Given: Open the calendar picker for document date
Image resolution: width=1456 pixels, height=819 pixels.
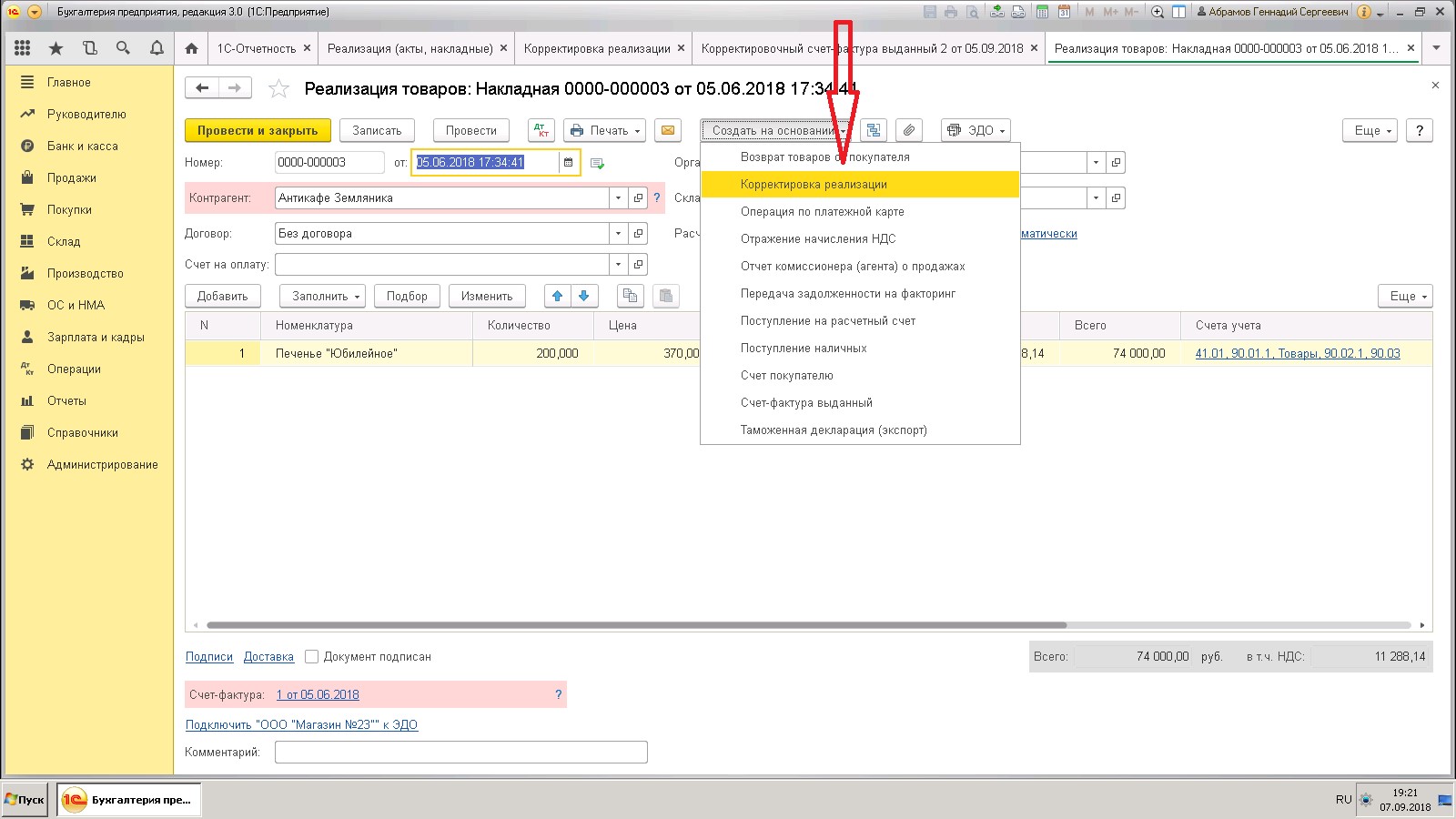Looking at the screenshot, I should pos(569,162).
